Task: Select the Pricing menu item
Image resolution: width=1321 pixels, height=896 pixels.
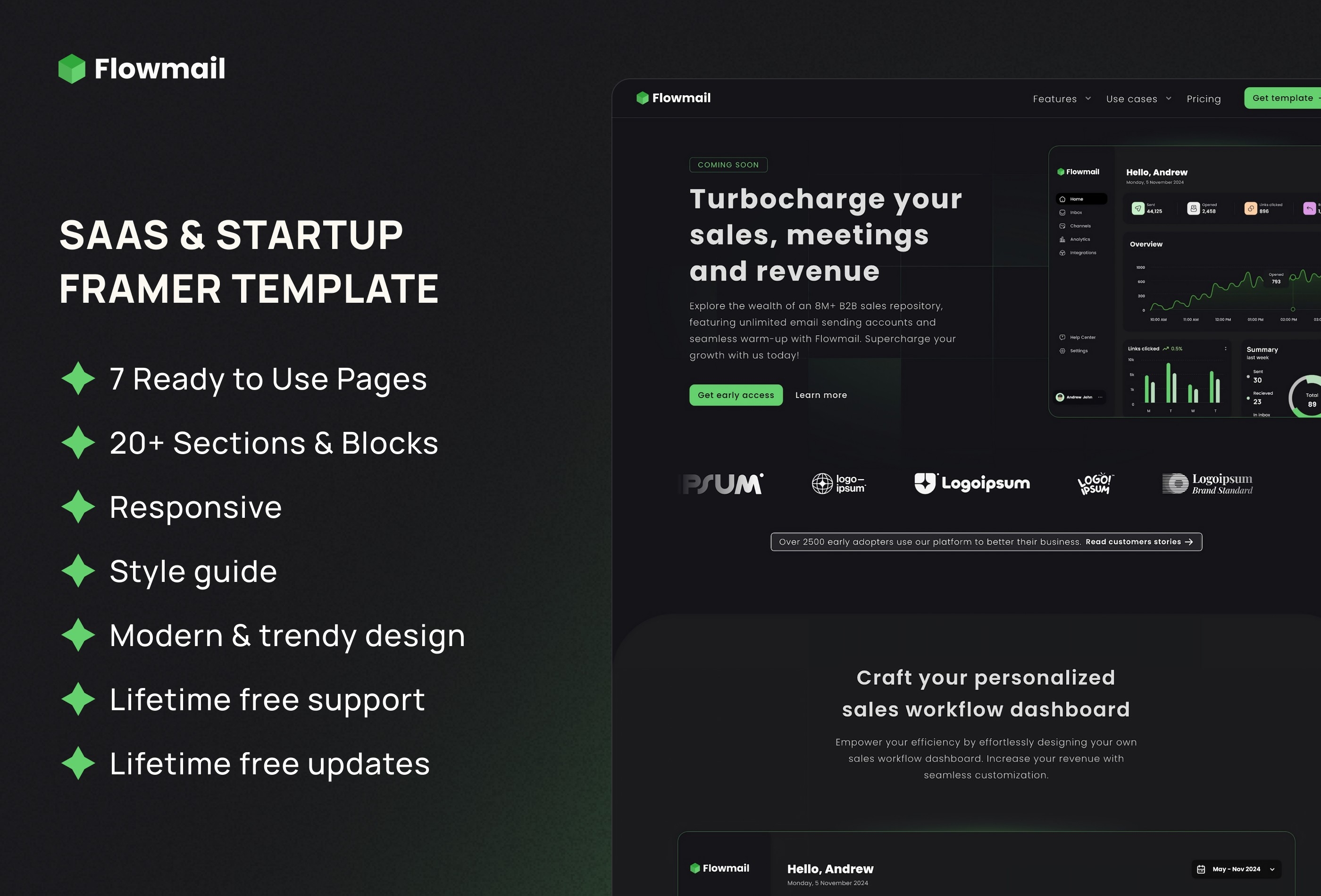Action: pos(1204,98)
